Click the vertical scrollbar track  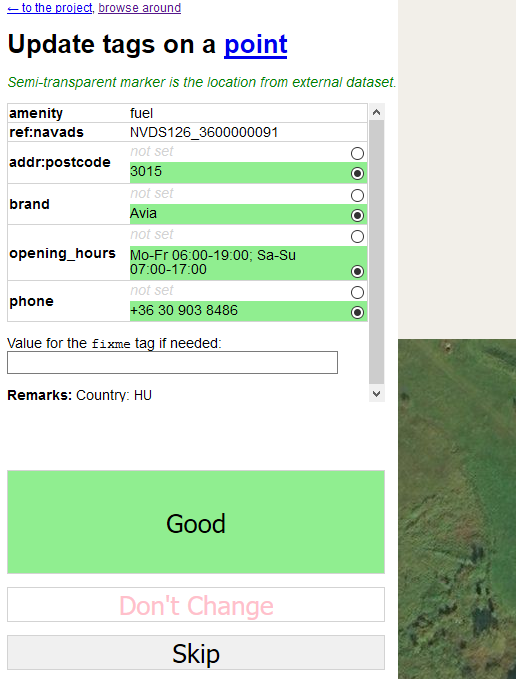pos(377,252)
